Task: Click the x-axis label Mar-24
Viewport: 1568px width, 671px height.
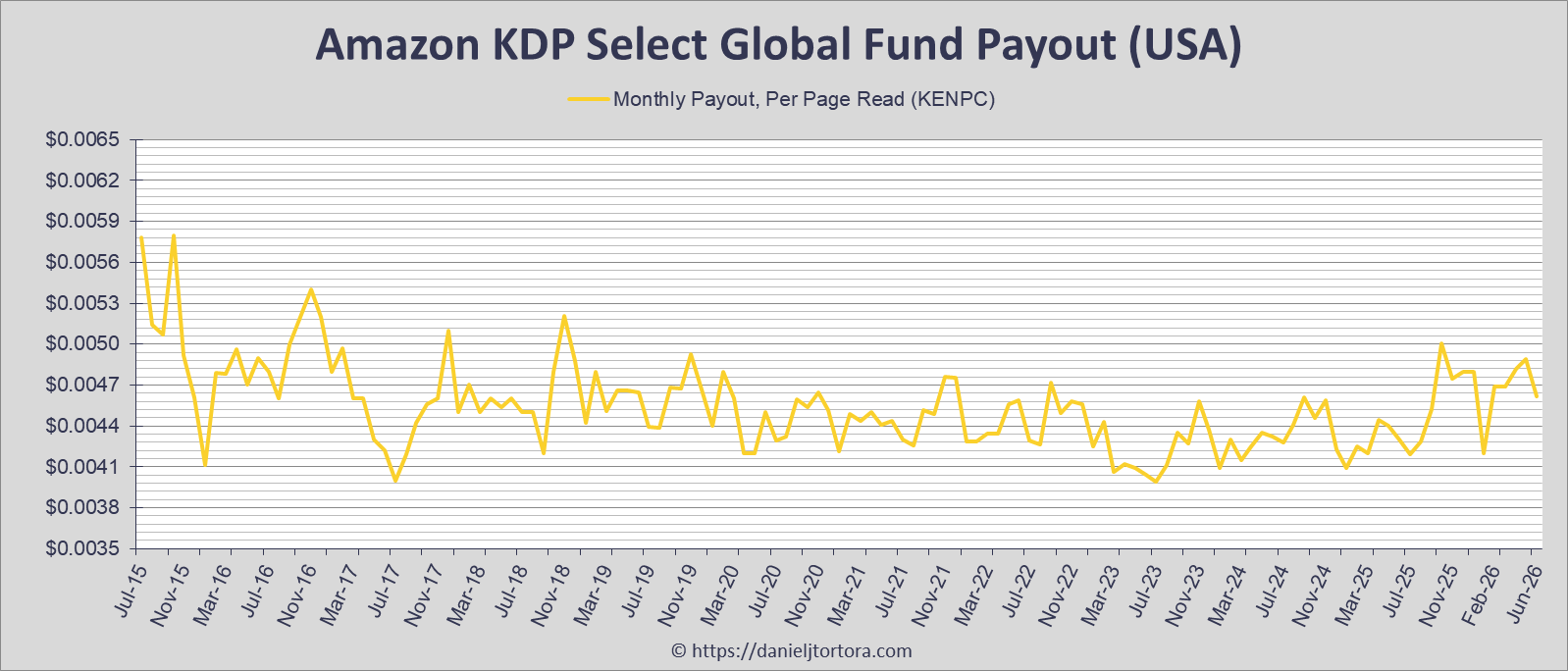Action: 1225,595
